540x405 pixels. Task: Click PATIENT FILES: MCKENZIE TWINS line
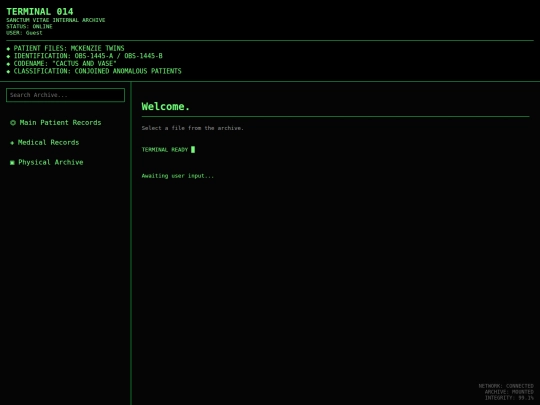[x=65, y=48]
